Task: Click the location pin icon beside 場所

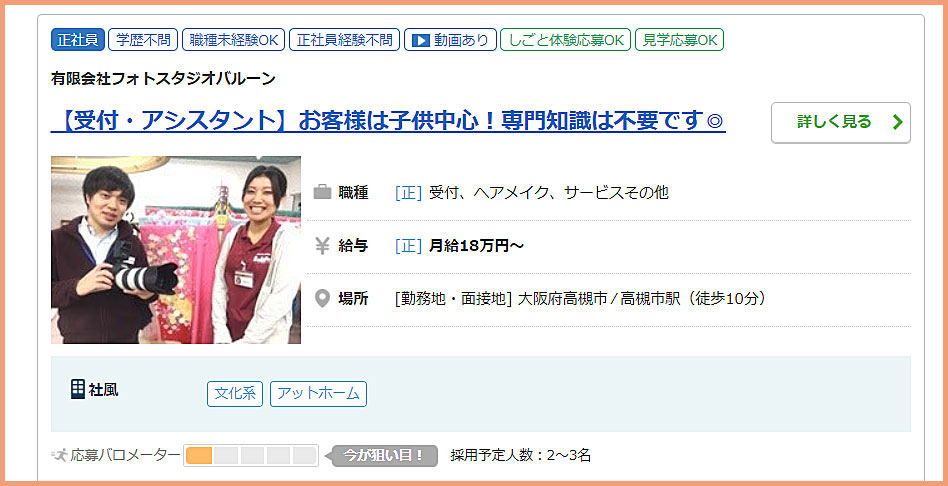Action: click(322, 299)
